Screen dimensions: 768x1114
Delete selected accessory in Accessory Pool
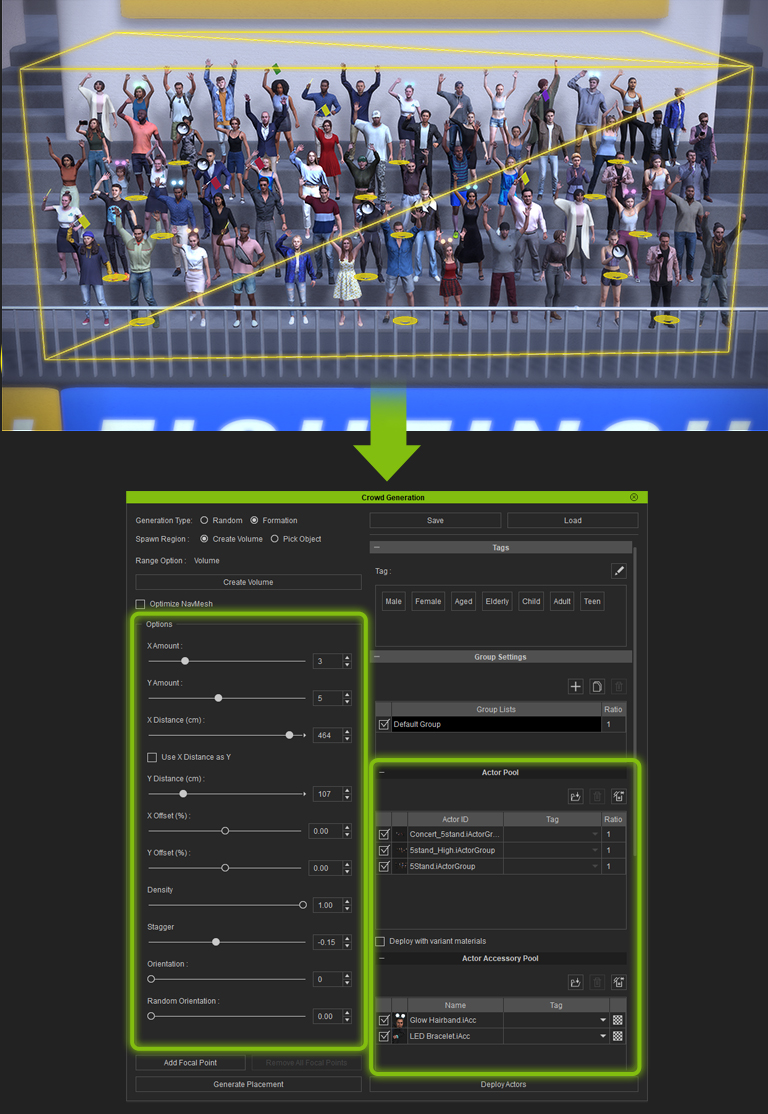pyautogui.click(x=597, y=983)
